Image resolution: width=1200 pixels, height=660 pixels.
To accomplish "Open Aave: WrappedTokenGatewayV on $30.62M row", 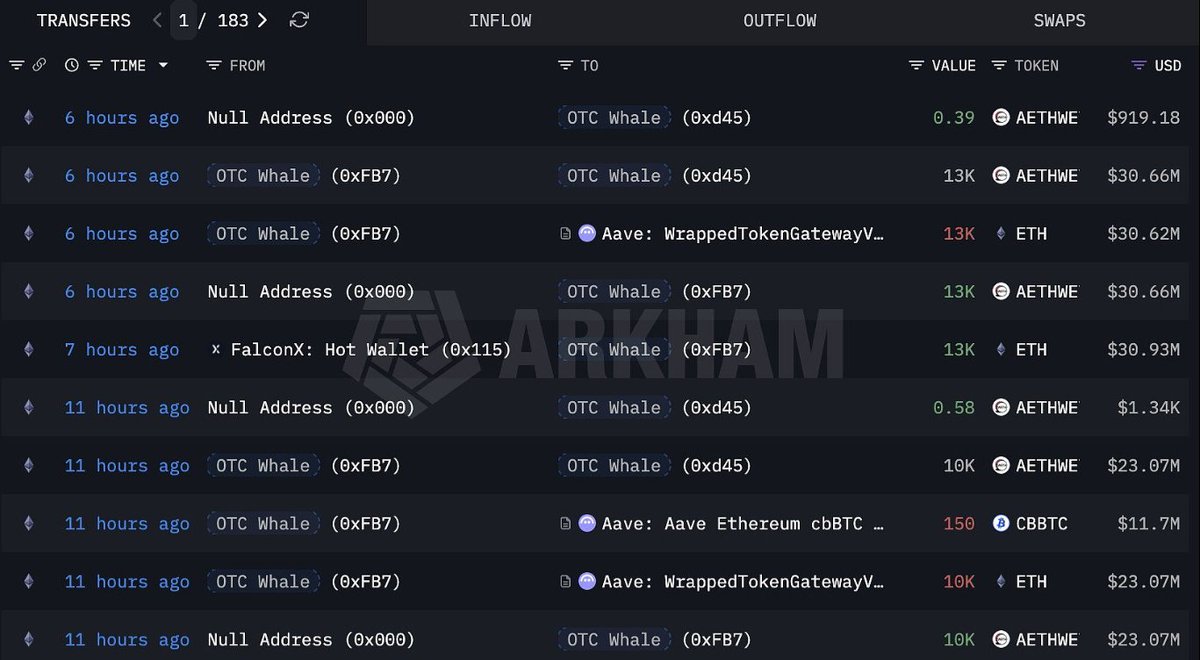I will (x=743, y=234).
